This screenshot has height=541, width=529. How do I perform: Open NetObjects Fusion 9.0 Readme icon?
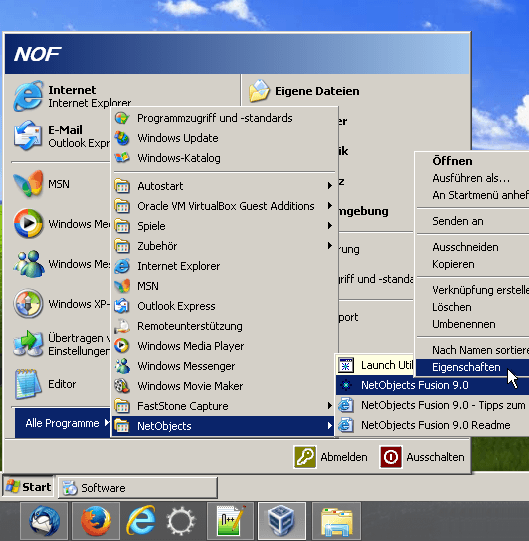pos(346,425)
